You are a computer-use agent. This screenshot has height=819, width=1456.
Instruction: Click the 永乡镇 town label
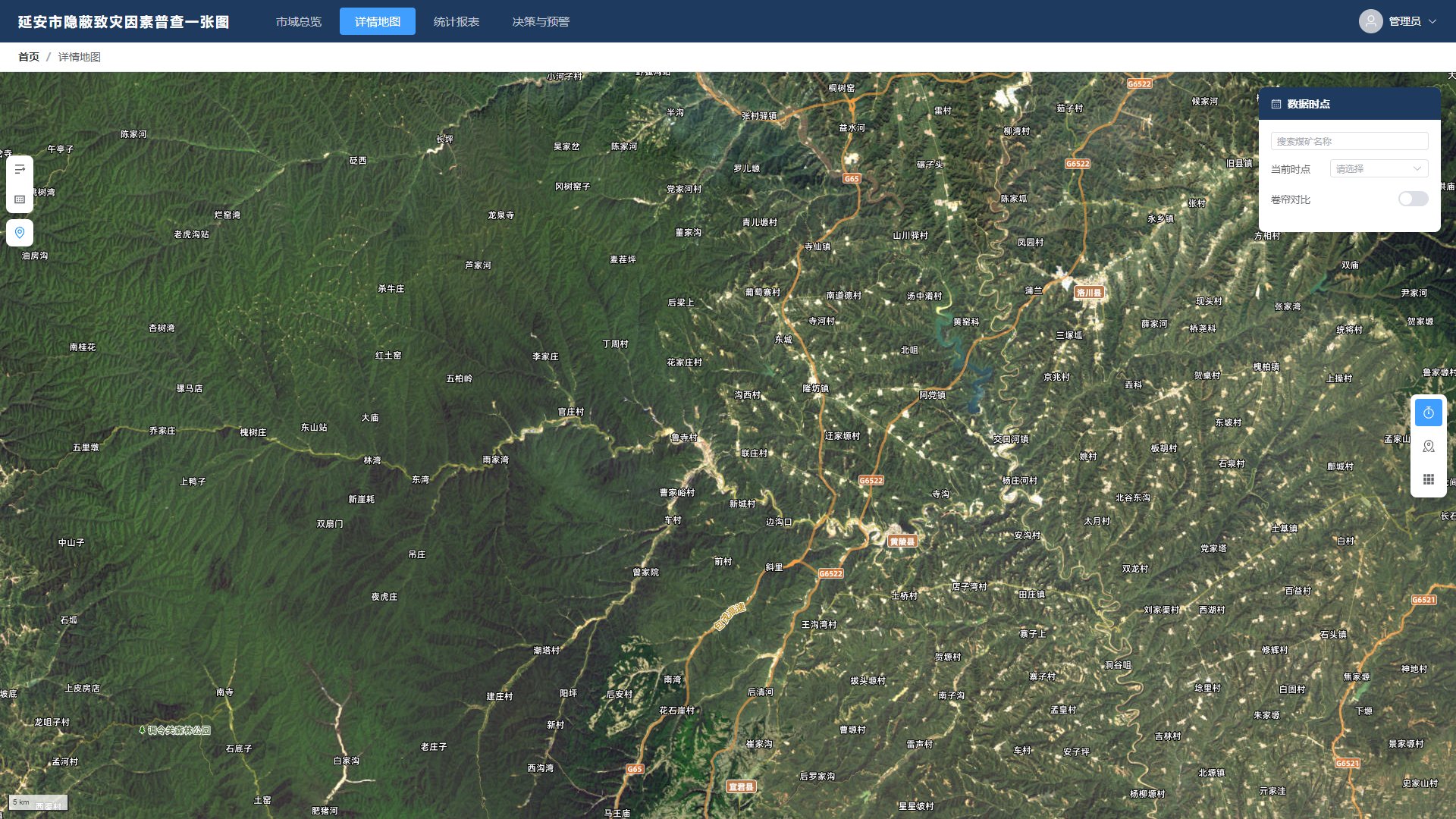(1161, 218)
